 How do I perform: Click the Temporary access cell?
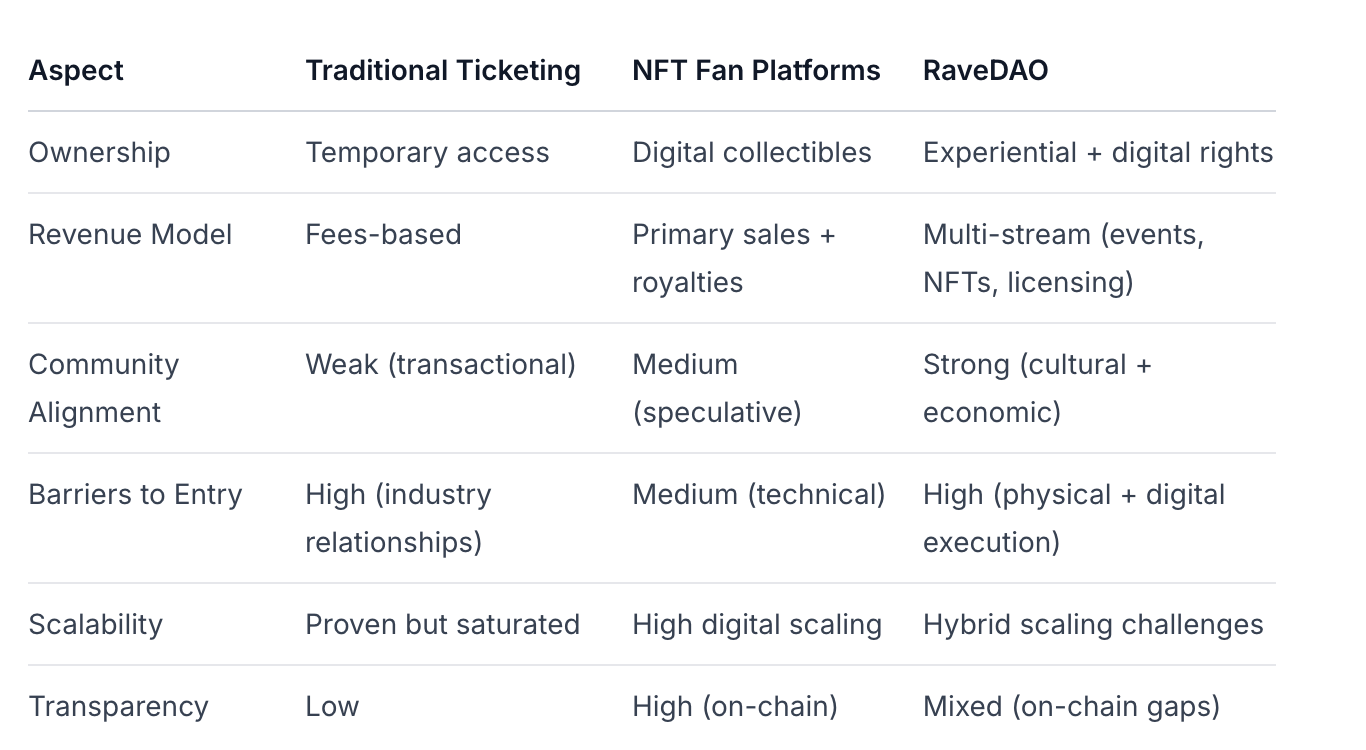pyautogui.click(x=427, y=153)
